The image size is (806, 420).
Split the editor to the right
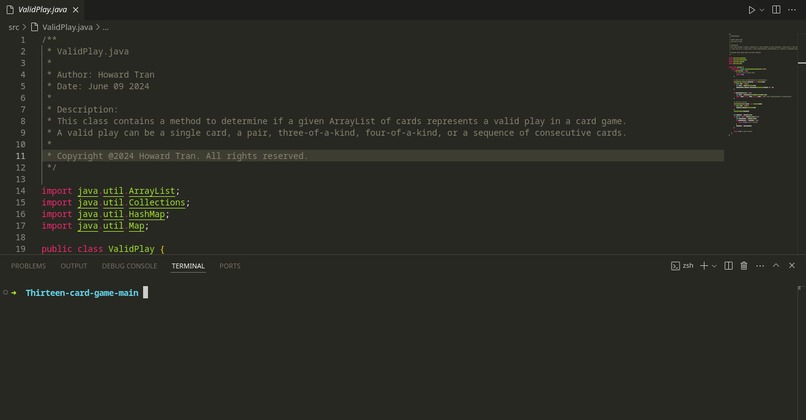click(776, 10)
